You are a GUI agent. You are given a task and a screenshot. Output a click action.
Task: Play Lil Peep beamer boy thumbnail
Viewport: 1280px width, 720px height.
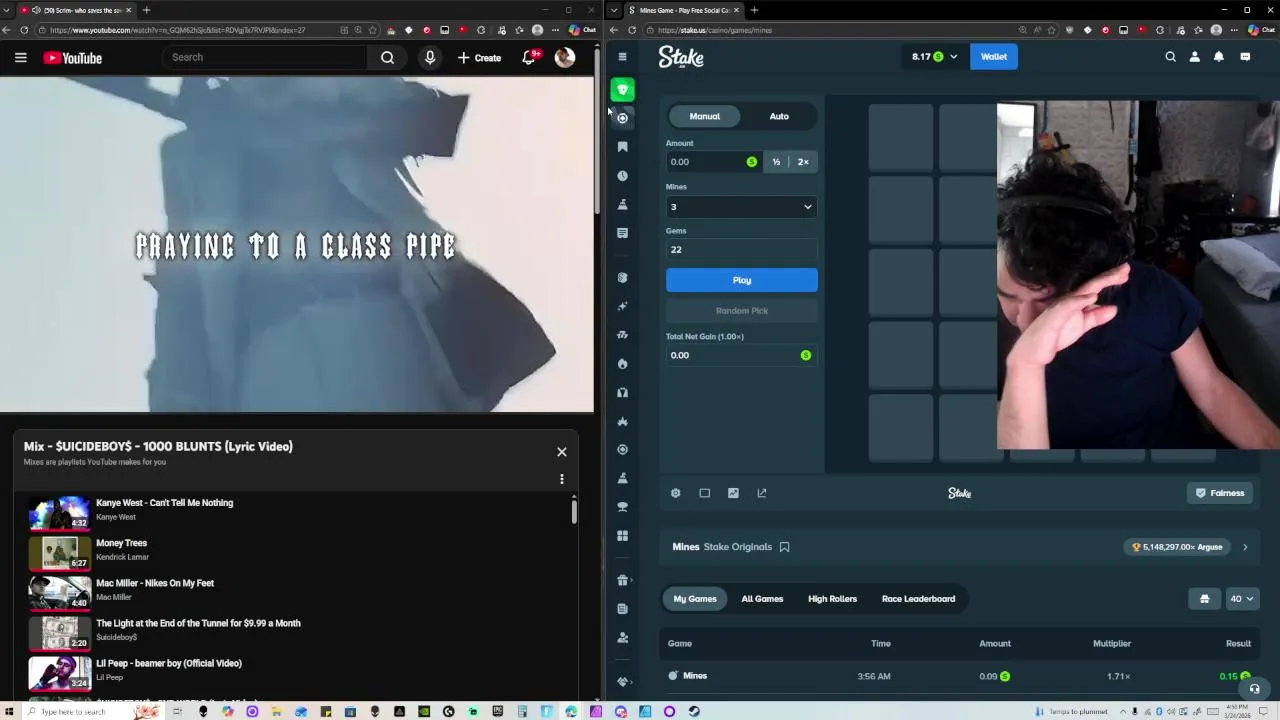point(59,672)
